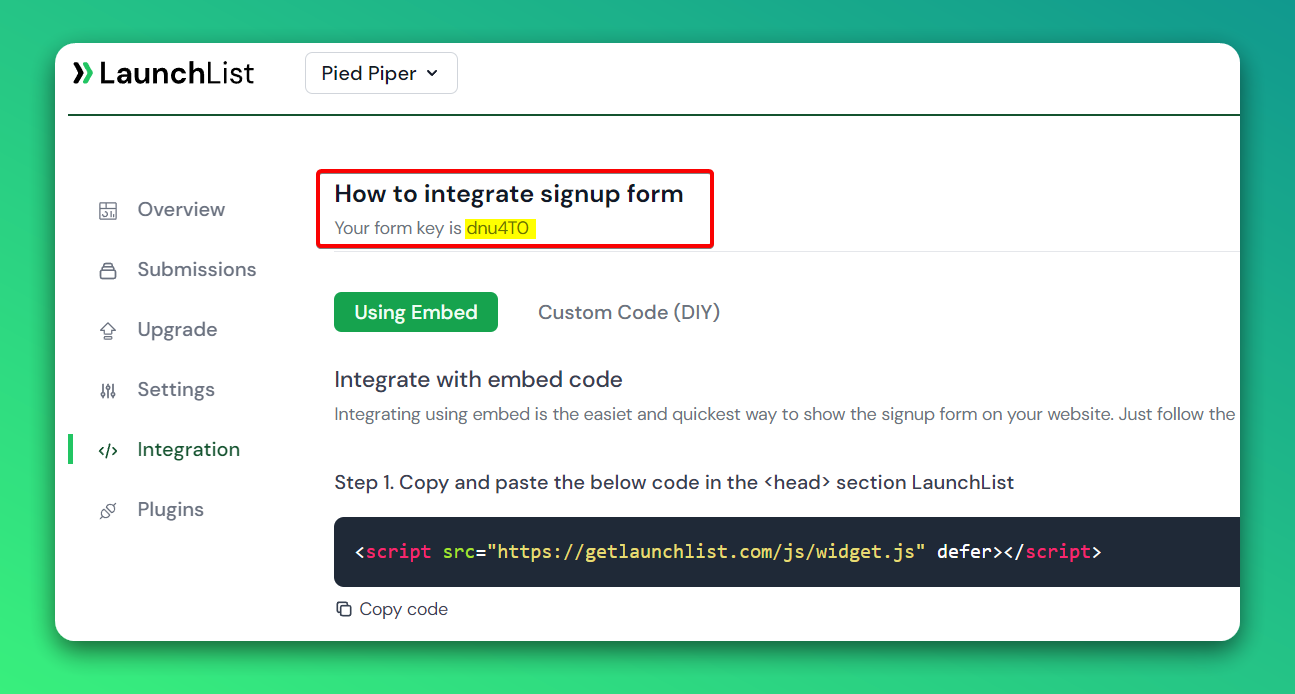Image resolution: width=1295 pixels, height=694 pixels.
Task: Open the Pied Piper project dropdown
Action: [381, 73]
